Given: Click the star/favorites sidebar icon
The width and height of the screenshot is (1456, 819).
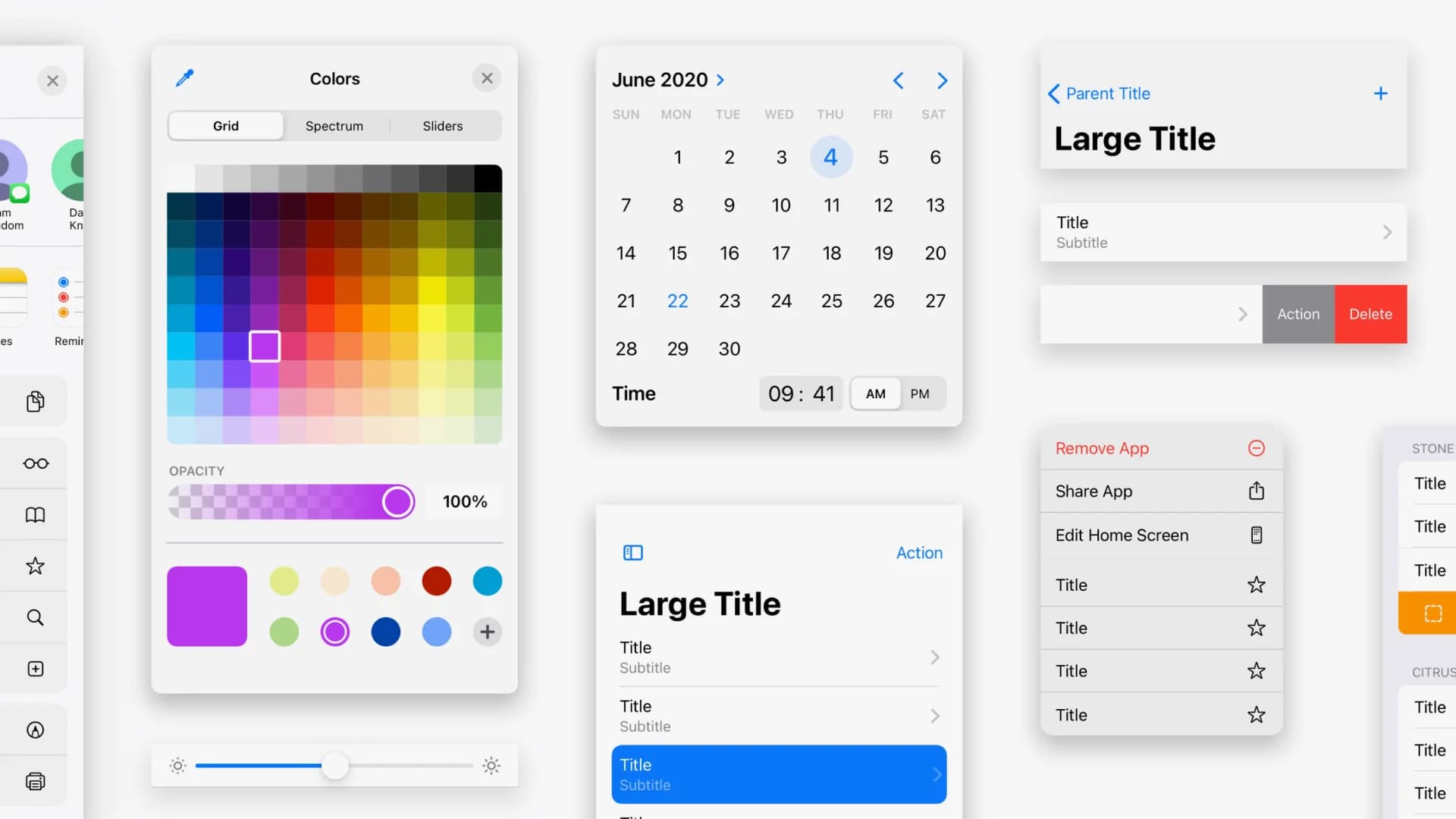Looking at the screenshot, I should (35, 565).
